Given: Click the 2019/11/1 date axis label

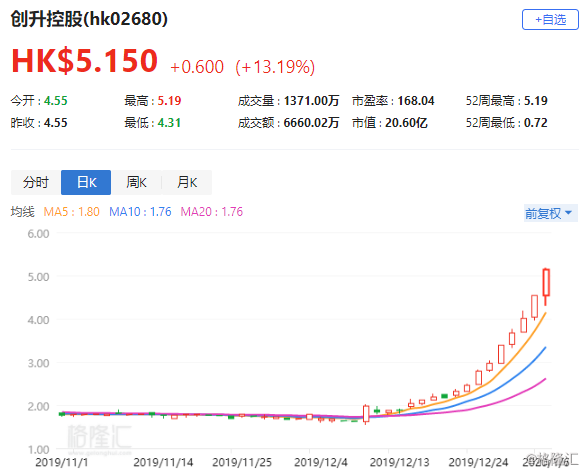Looking at the screenshot, I should tap(62, 463).
